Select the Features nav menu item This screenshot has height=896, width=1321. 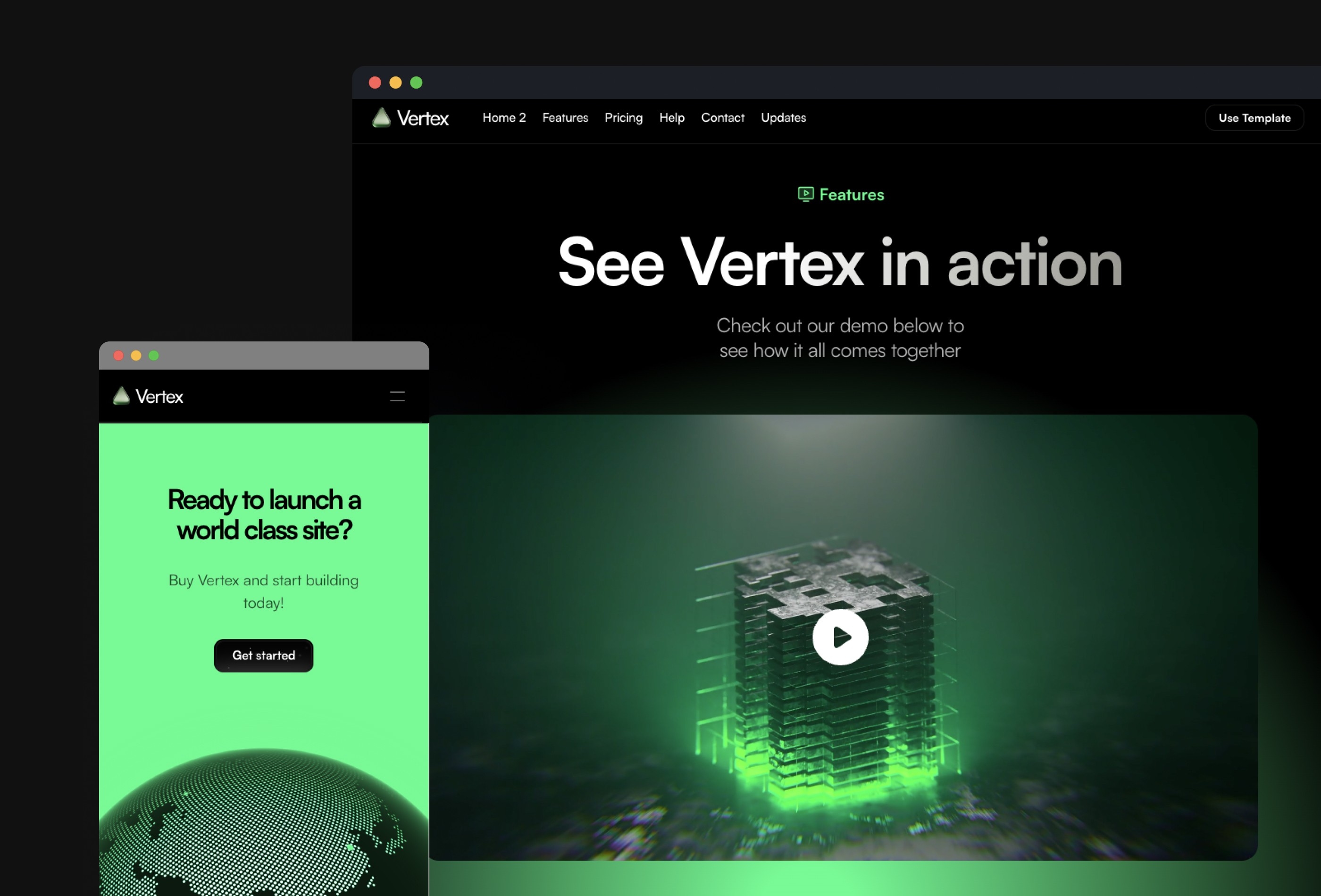pyautogui.click(x=565, y=117)
